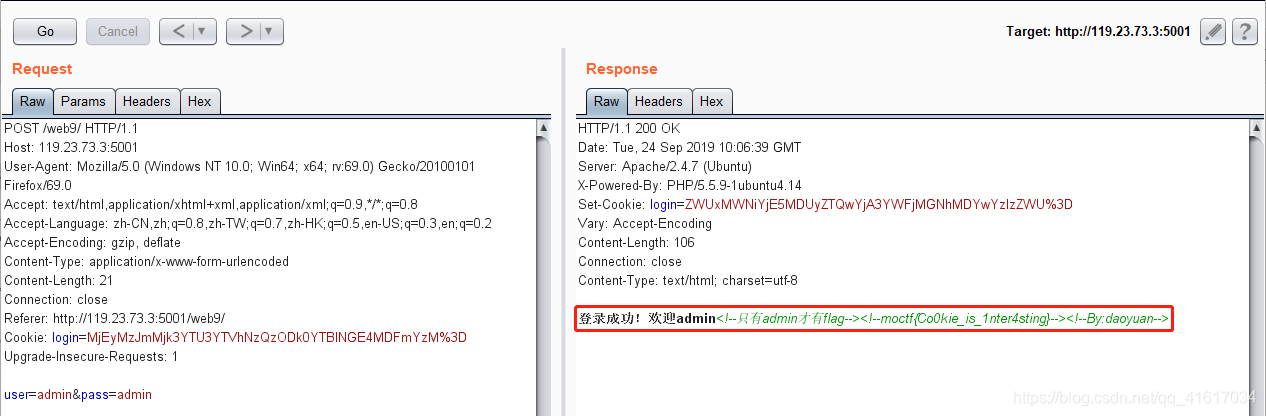Screen dimensions: 1266x416
Task: Select the response Raw tab
Action: point(606,101)
